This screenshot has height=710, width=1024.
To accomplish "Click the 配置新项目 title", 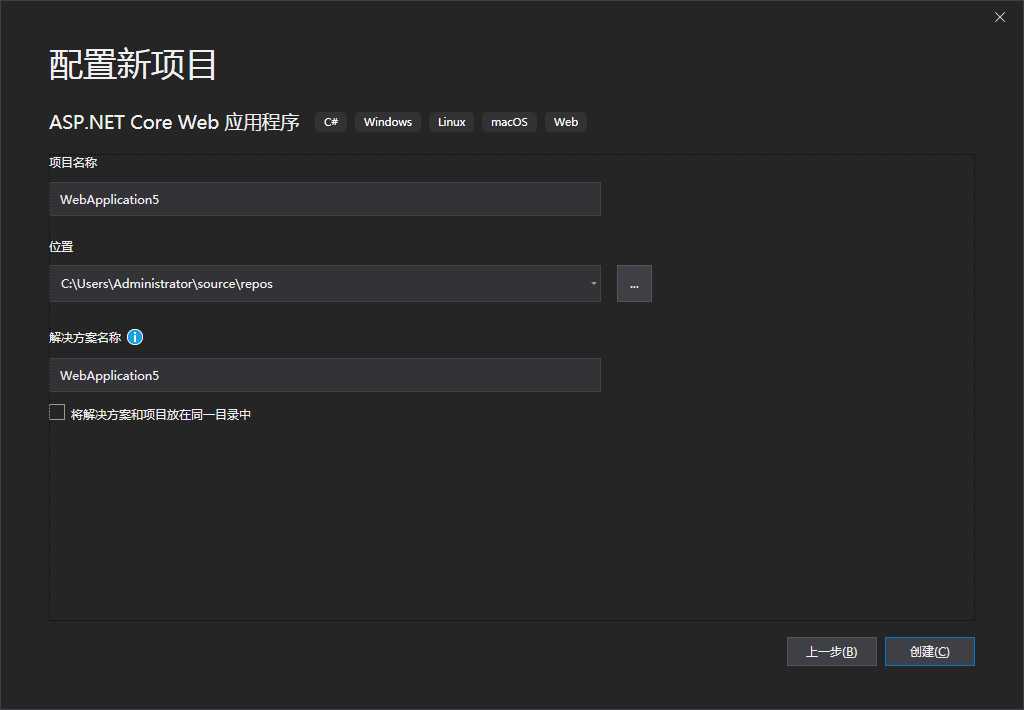I will pos(133,65).
